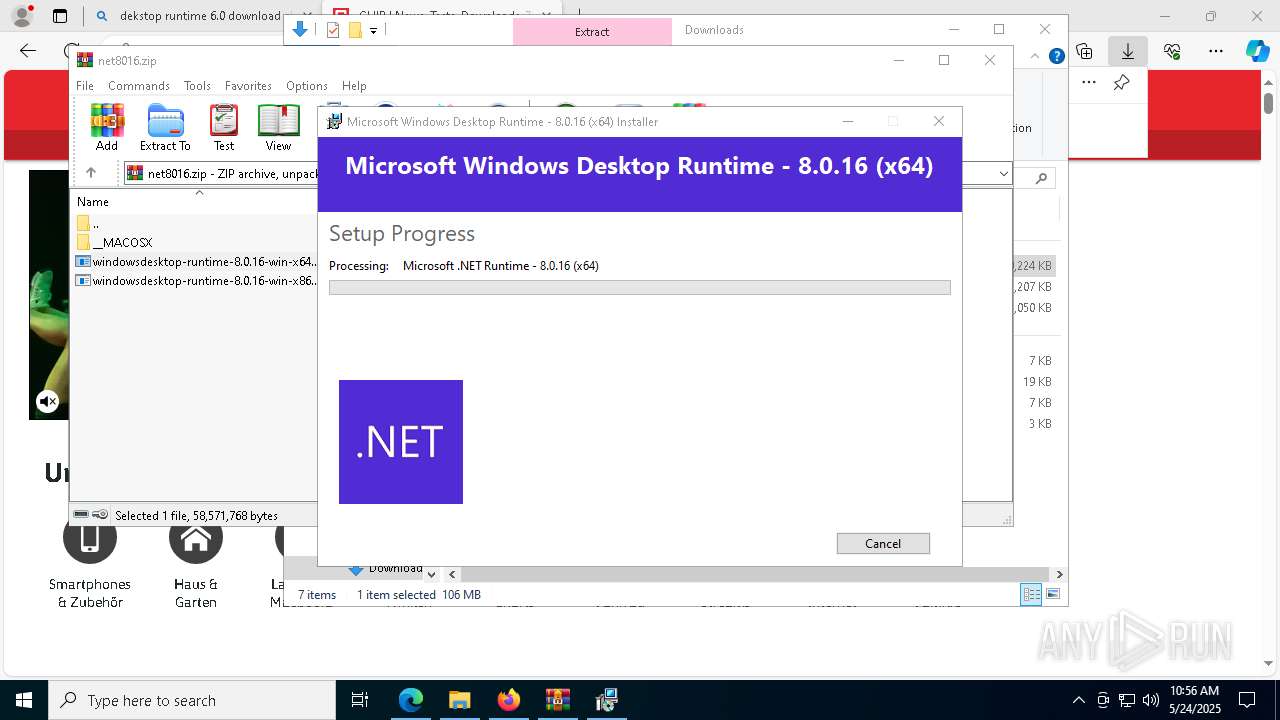Open more options in Edge downloads flyout
The width and height of the screenshot is (1280, 720).
[1089, 83]
